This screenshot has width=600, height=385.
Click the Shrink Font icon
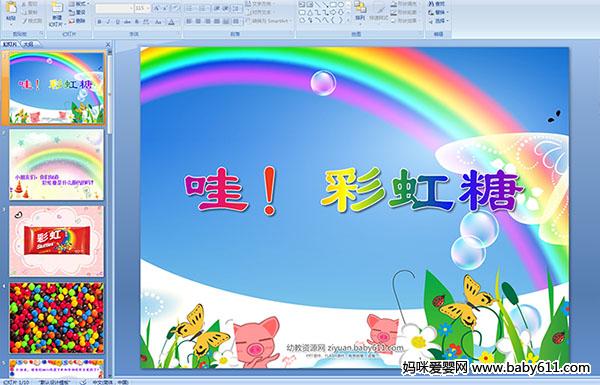(x=165, y=8)
